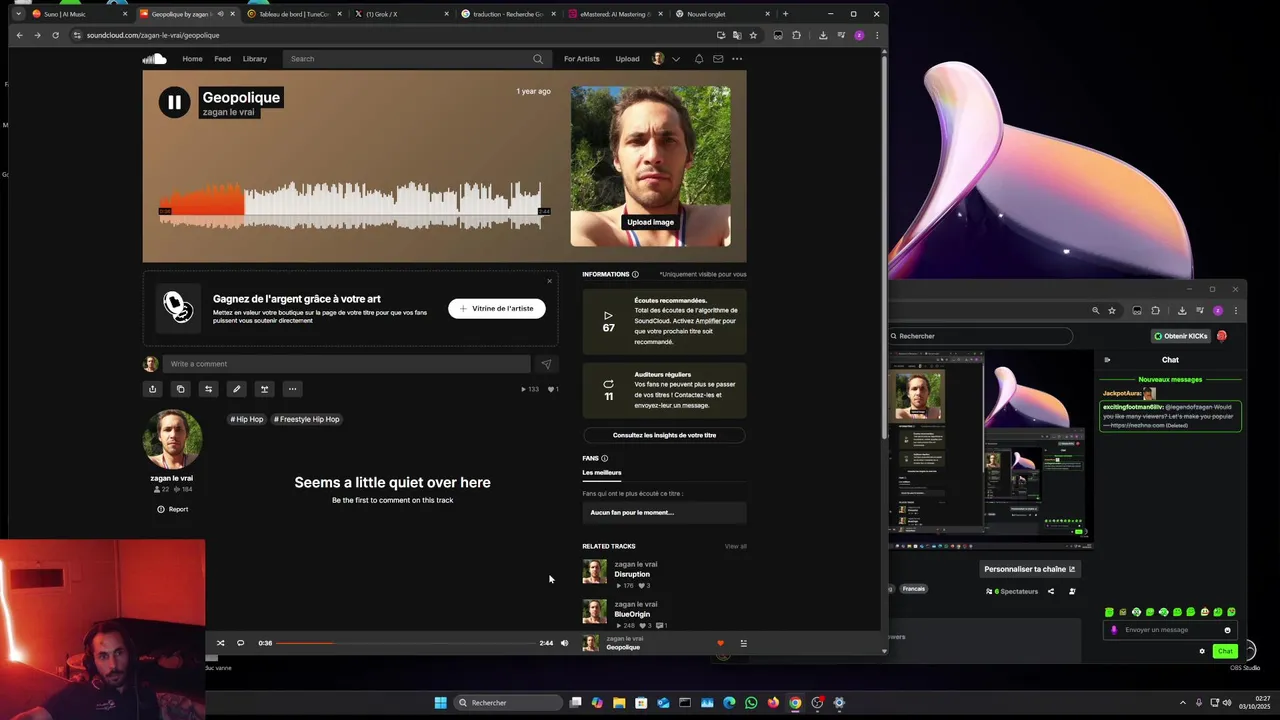Switch to Suno AI Music tab
The width and height of the screenshot is (1280, 720).
[x=78, y=14]
